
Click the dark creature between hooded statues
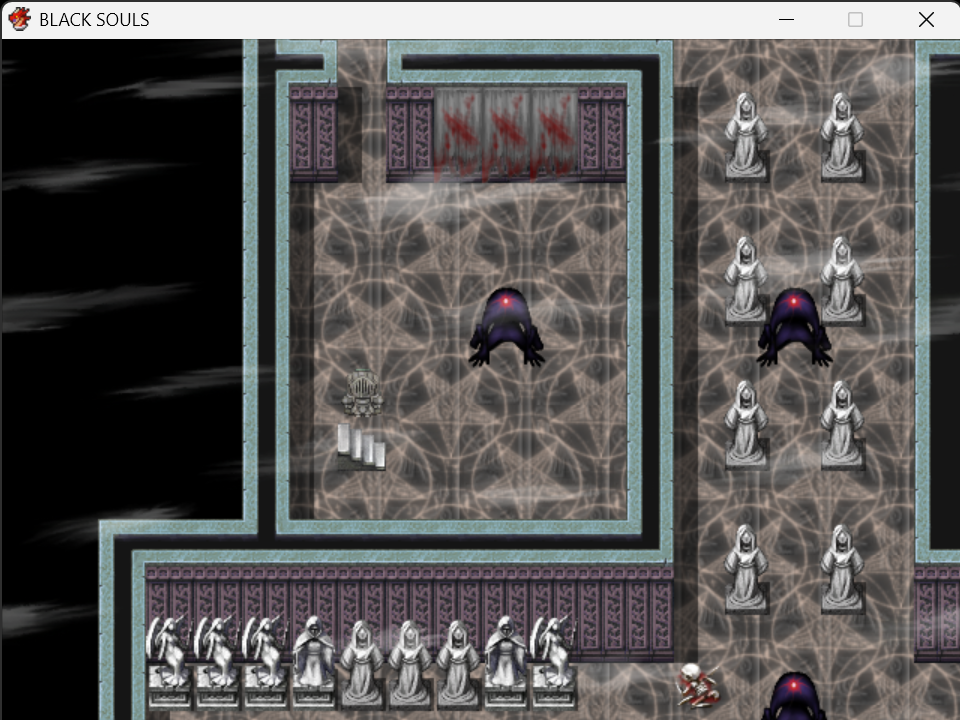click(x=795, y=328)
